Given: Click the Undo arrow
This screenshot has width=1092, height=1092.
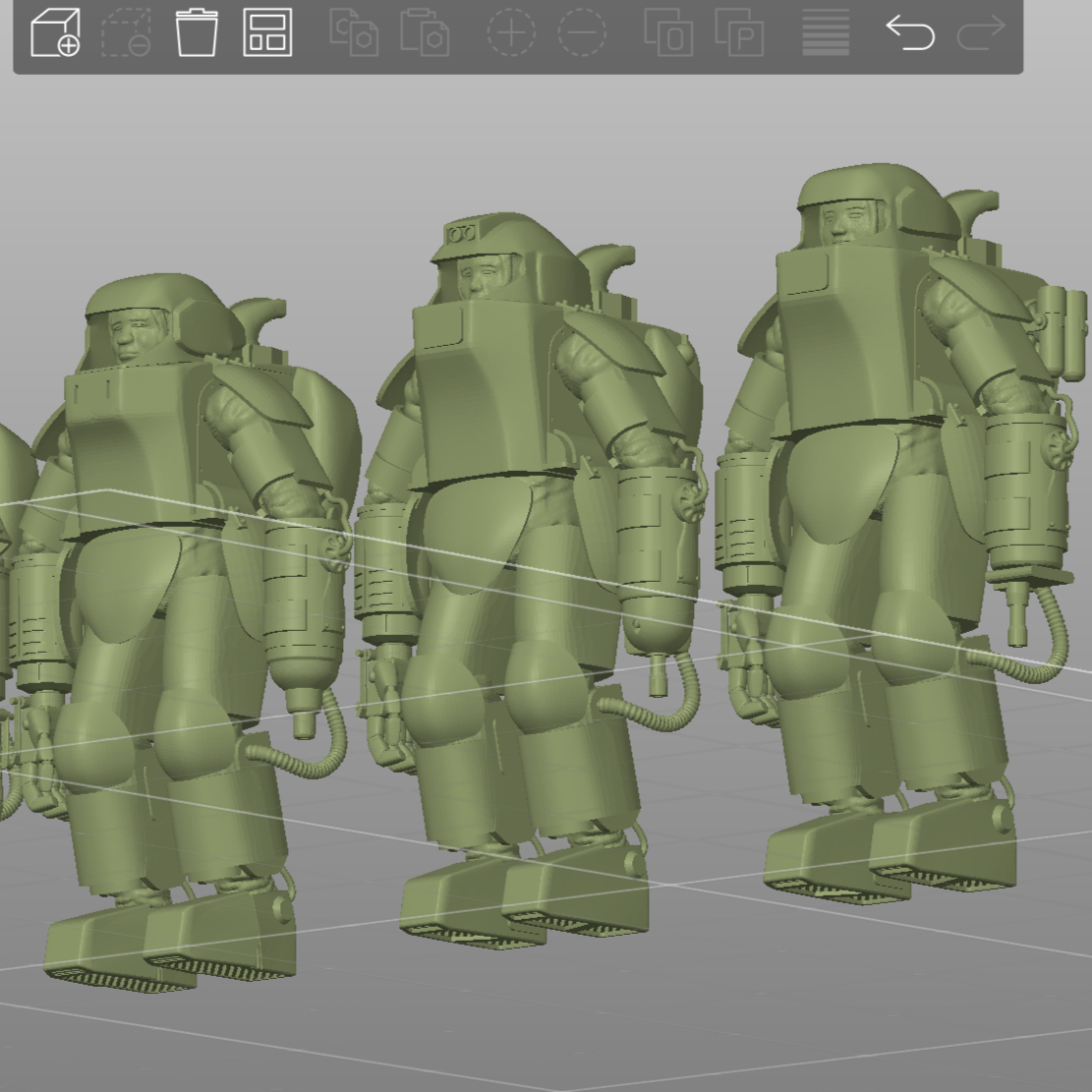Looking at the screenshot, I should (x=910, y=32).
